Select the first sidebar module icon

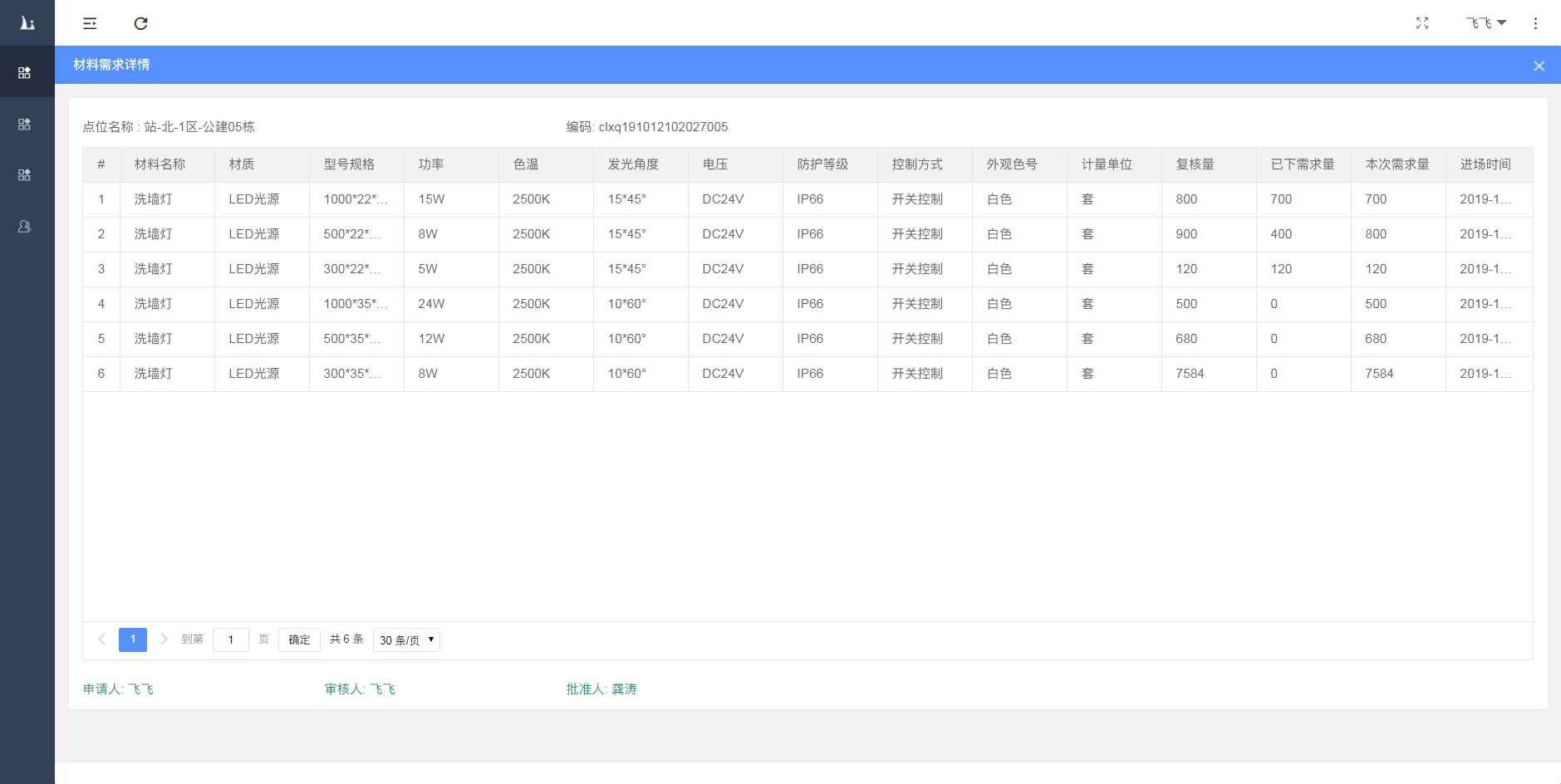(x=25, y=73)
